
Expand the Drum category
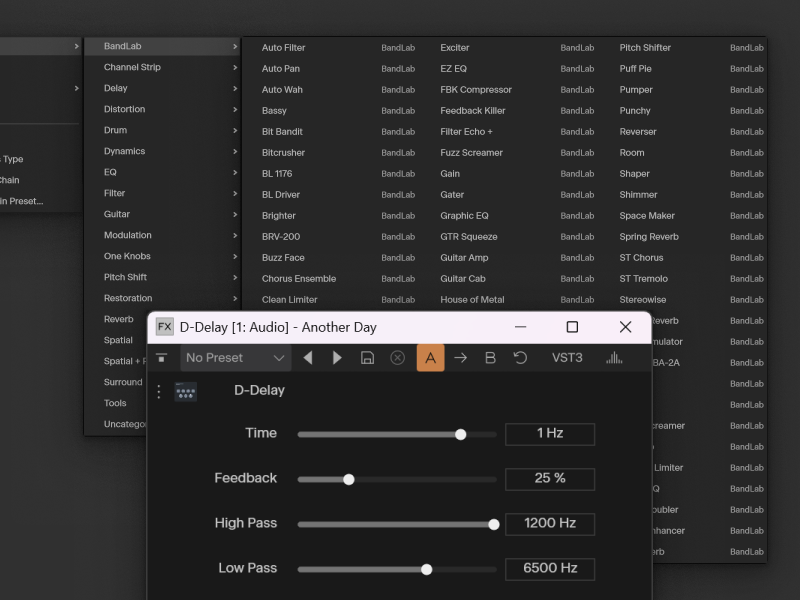pyautogui.click(x=163, y=130)
